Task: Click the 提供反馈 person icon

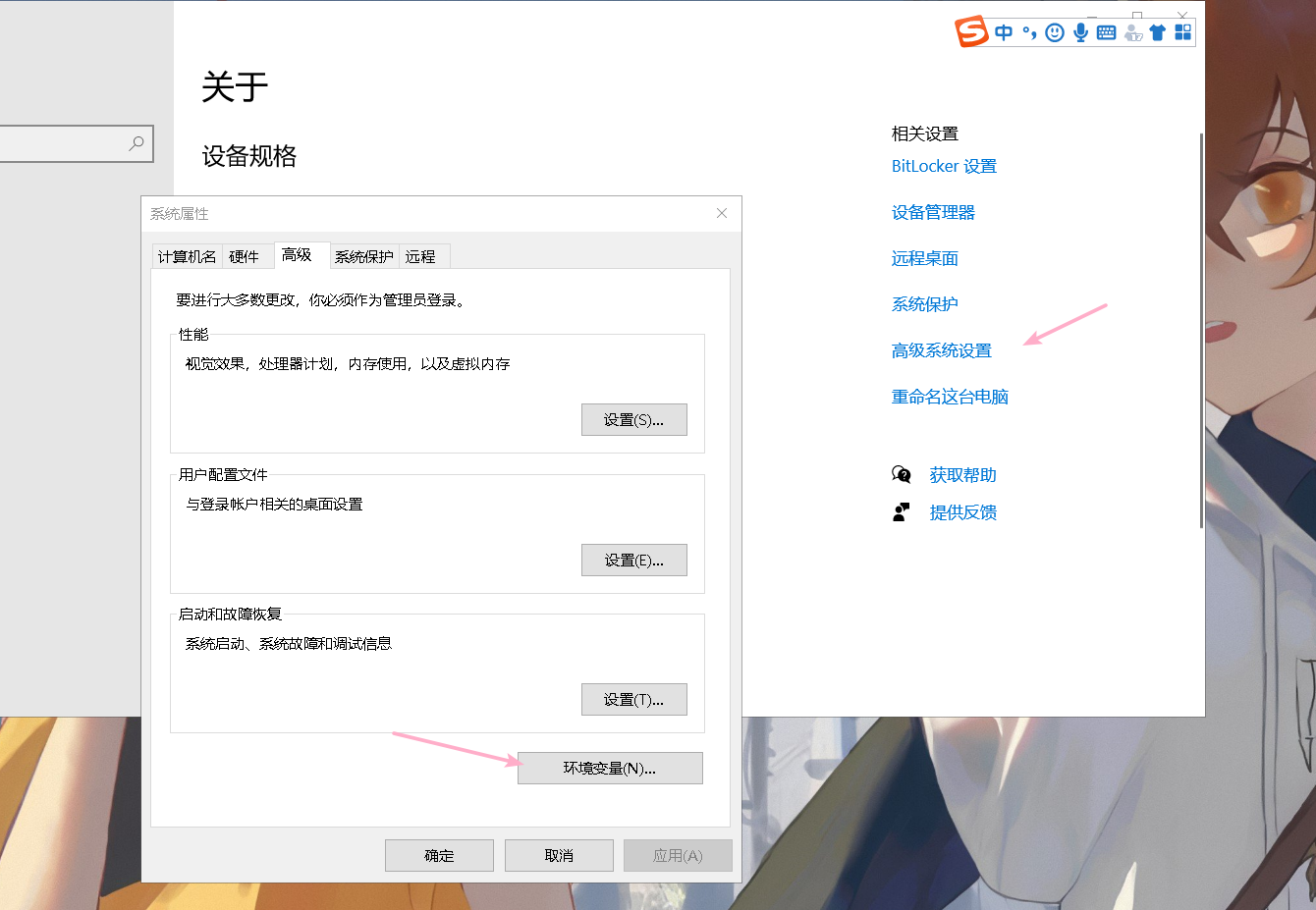Action: (901, 512)
